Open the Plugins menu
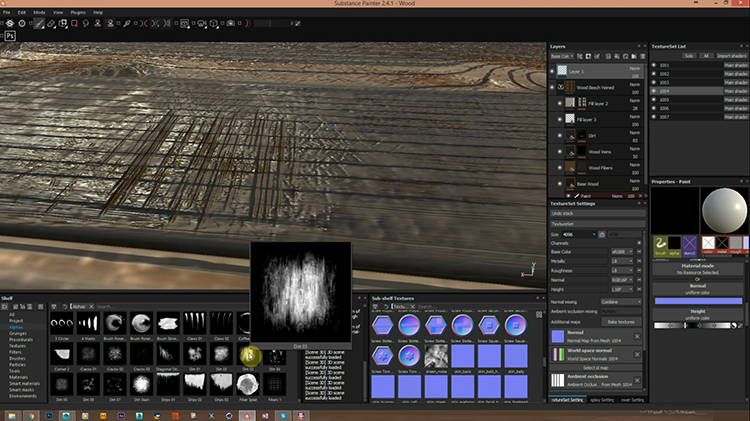The width and height of the screenshot is (750, 421). [78, 12]
